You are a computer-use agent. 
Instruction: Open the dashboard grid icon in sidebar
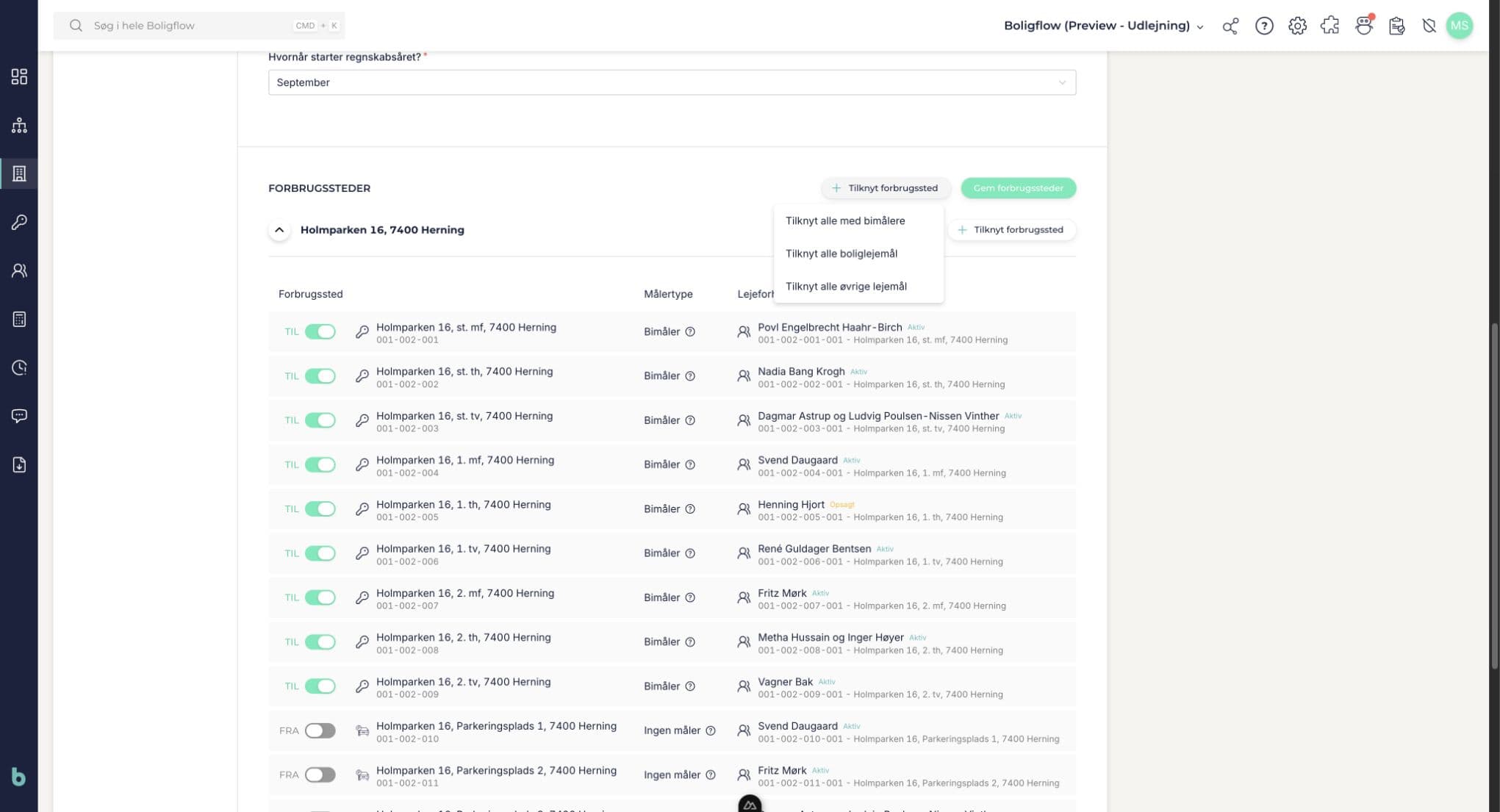click(19, 76)
